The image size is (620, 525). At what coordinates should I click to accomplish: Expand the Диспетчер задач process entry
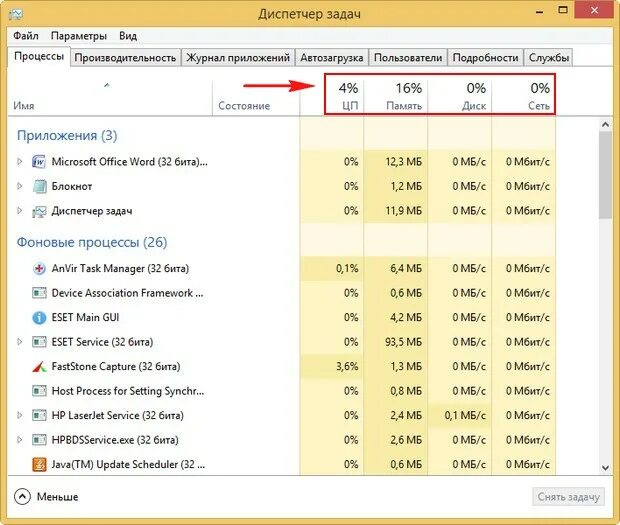click(19, 211)
